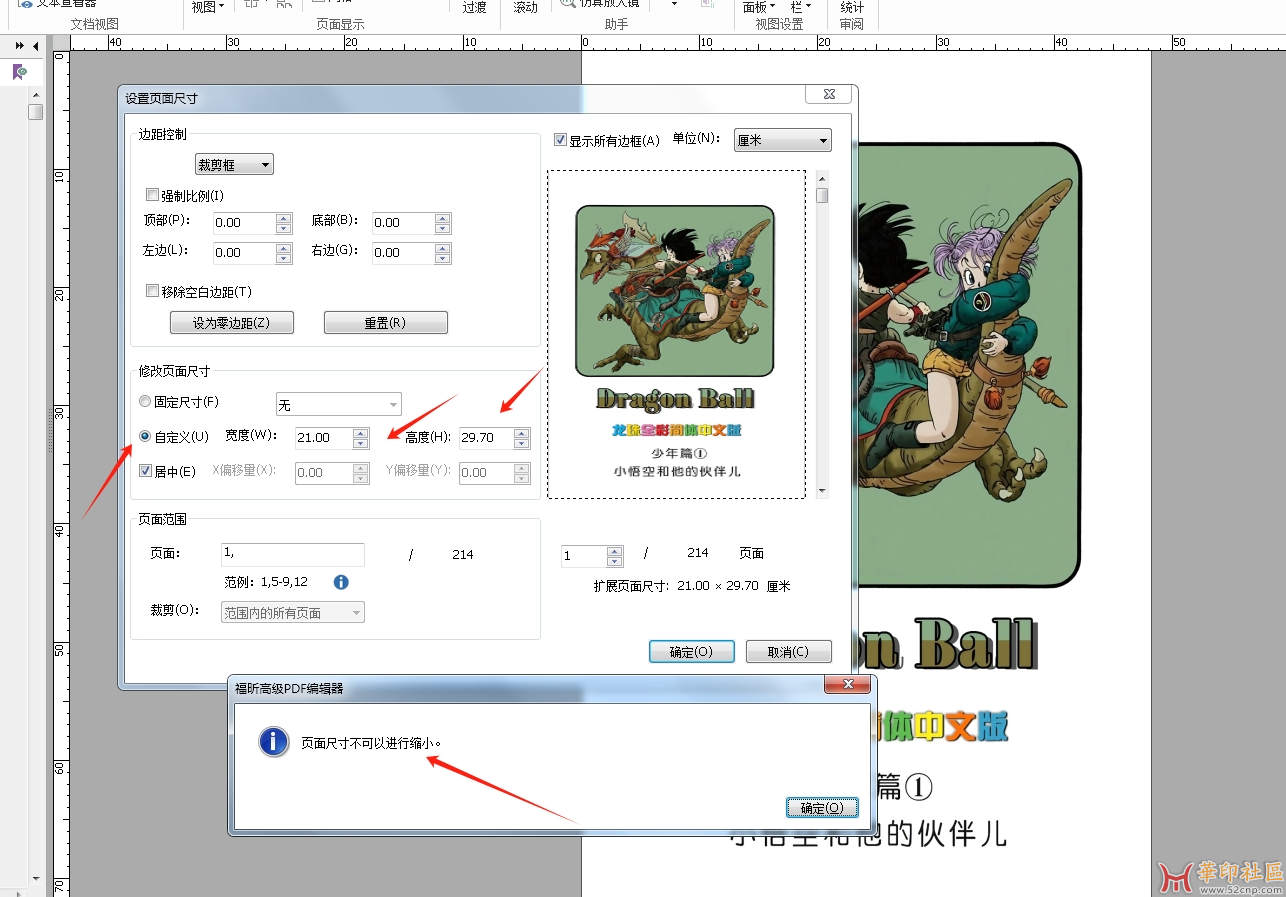Screen dimensions: 1286x897
Task: Click into the 顶部 margin field
Action: [x=244, y=223]
